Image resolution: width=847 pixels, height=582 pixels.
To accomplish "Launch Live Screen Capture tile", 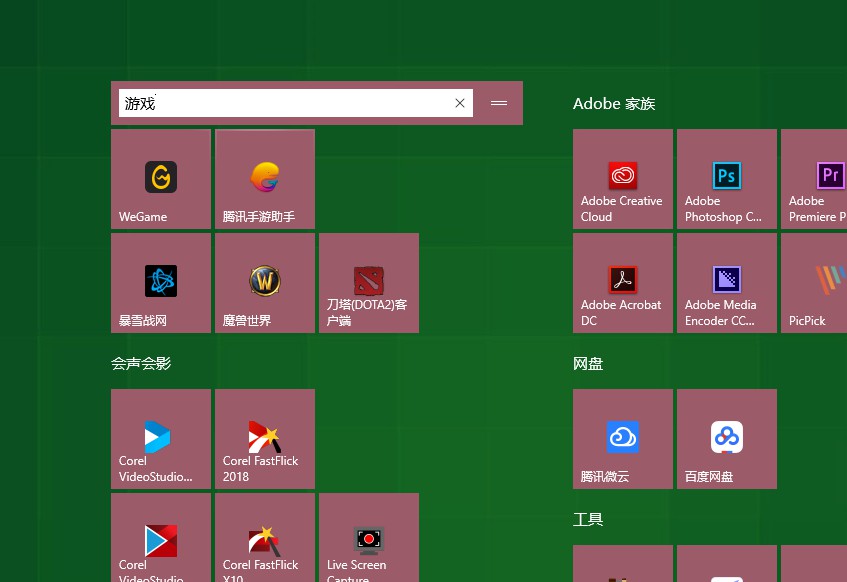I will pyautogui.click(x=369, y=538).
